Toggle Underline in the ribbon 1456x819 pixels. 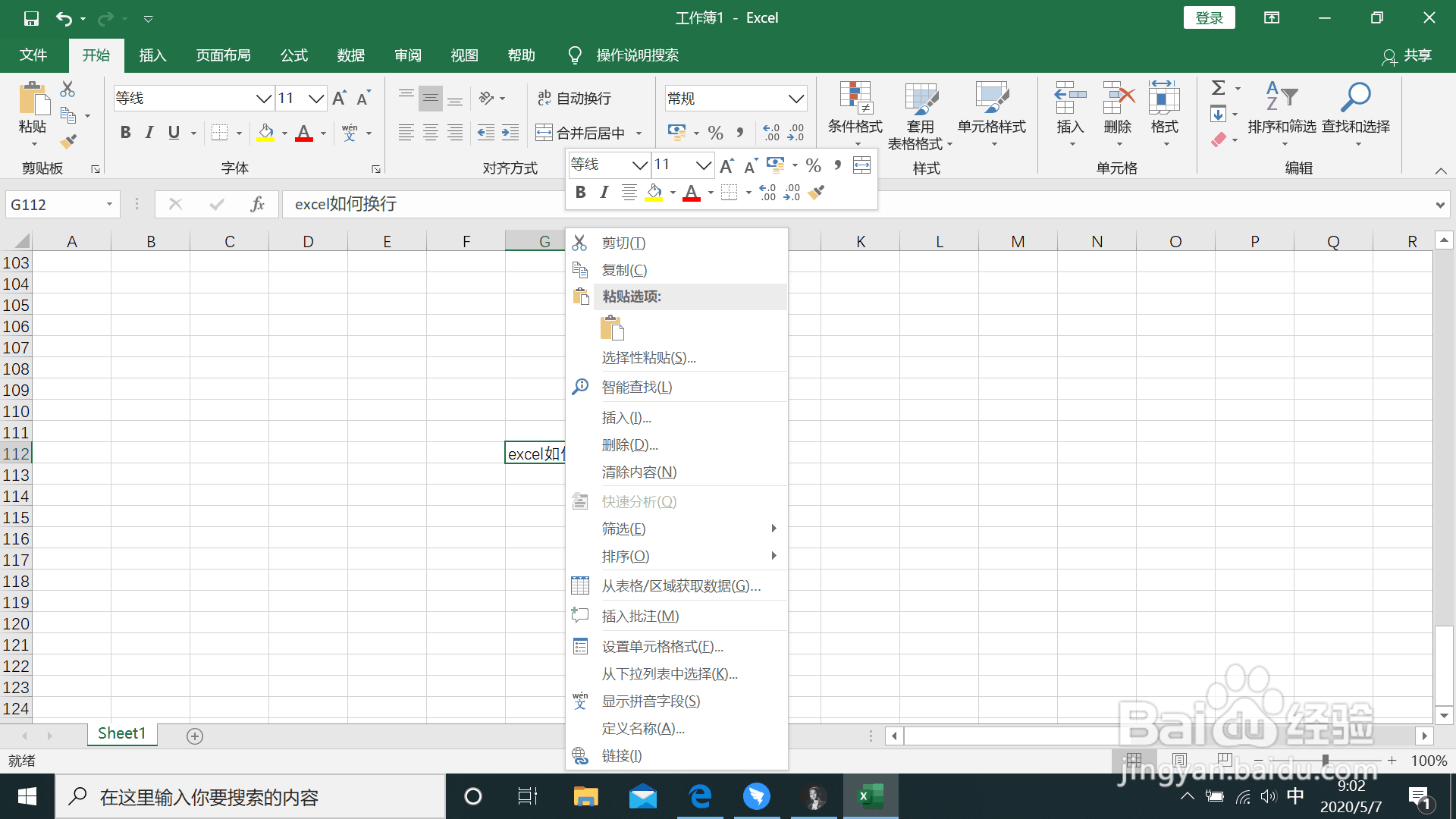[174, 133]
